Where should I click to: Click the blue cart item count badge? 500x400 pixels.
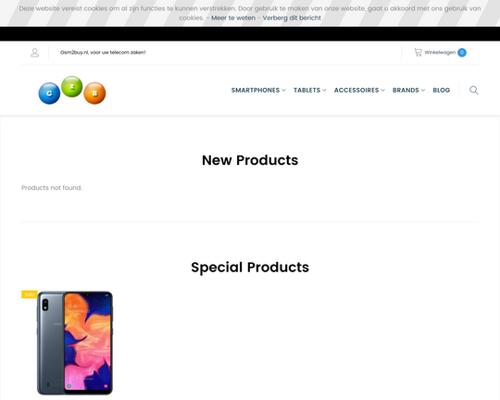pyautogui.click(x=462, y=52)
